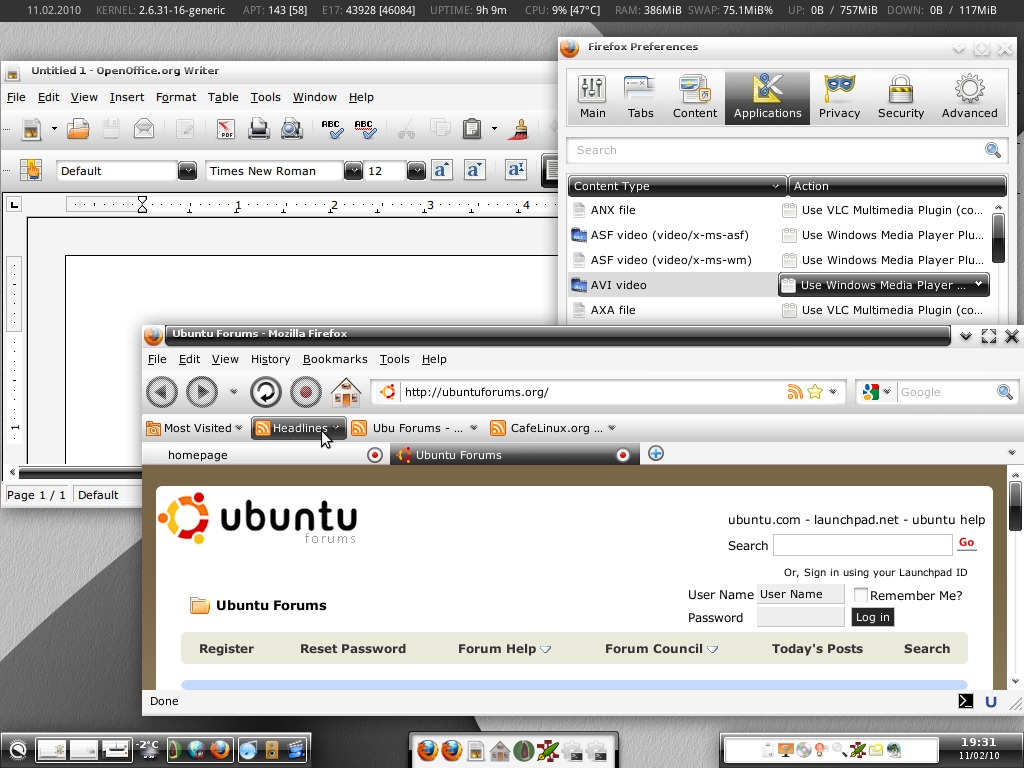Expand the Most Visited bookmarks folder
The image size is (1024, 768).
point(195,428)
